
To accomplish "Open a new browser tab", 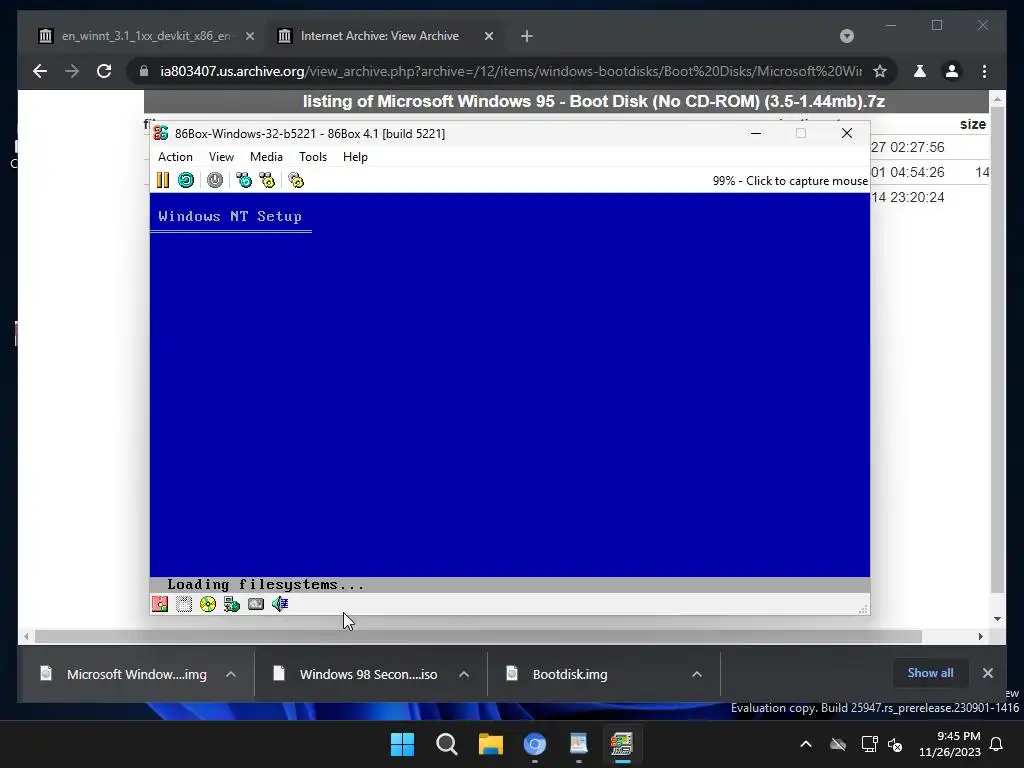I will [x=527, y=37].
